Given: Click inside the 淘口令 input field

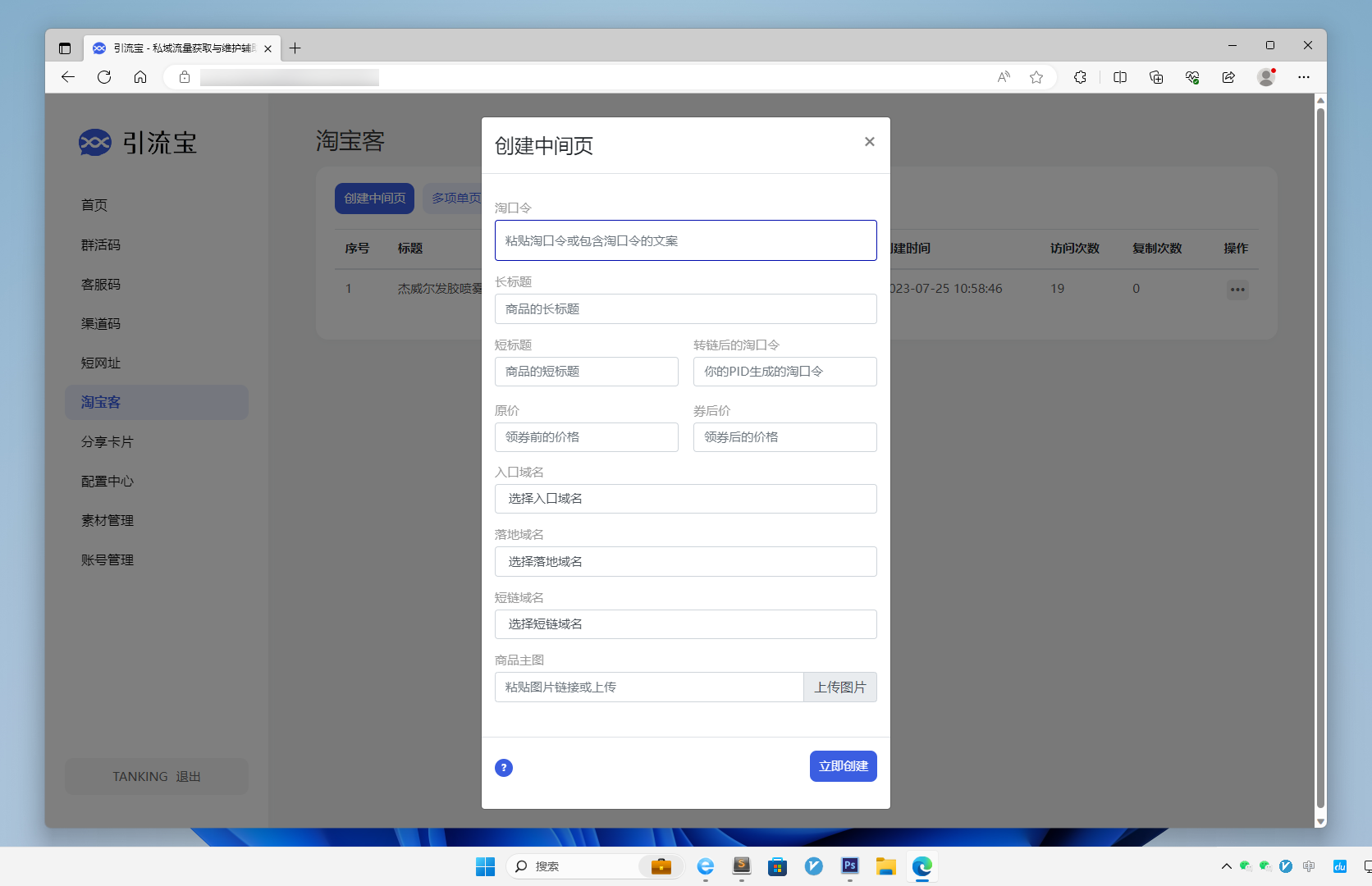Looking at the screenshot, I should [x=686, y=240].
